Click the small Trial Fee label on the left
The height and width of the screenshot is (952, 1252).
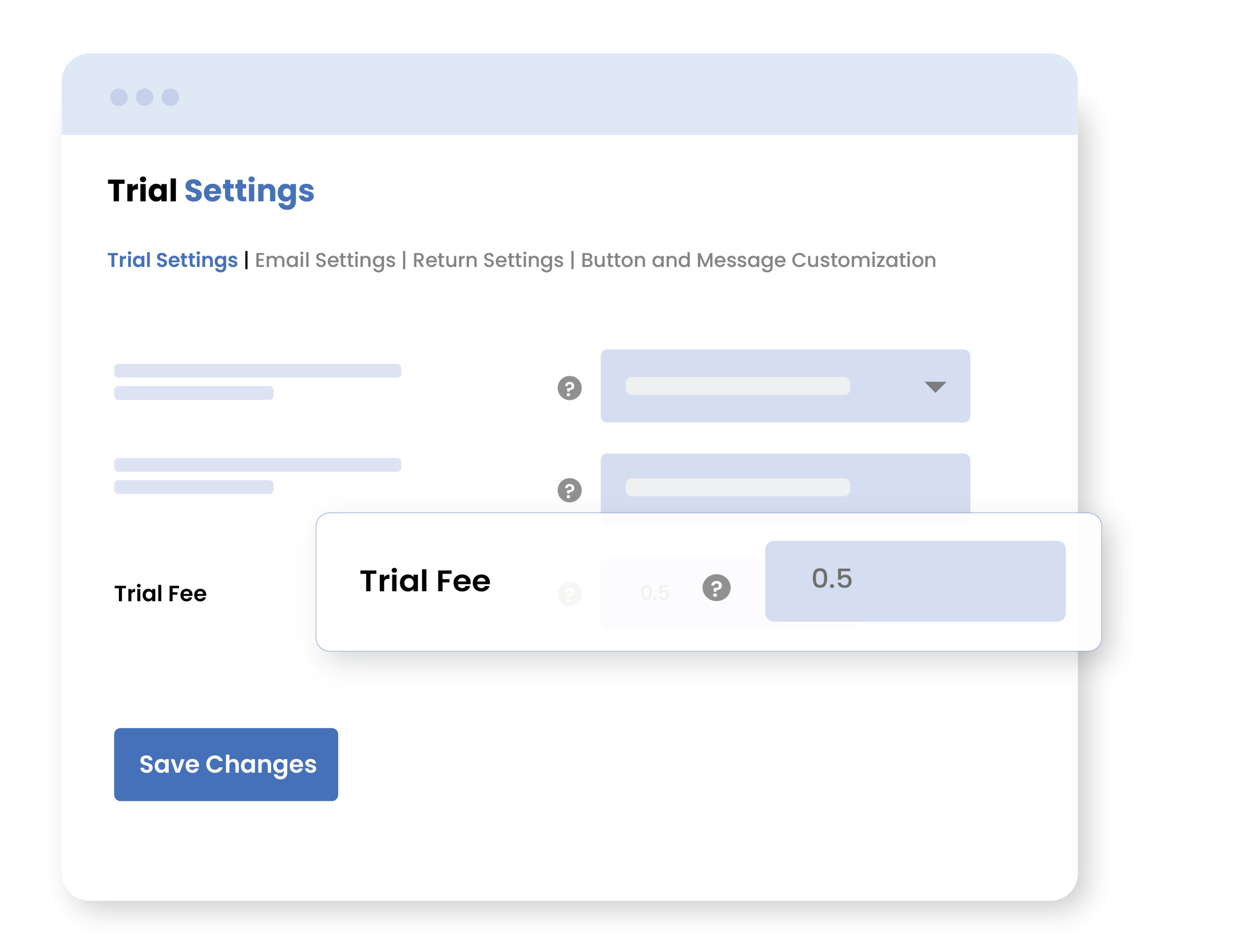tap(160, 594)
